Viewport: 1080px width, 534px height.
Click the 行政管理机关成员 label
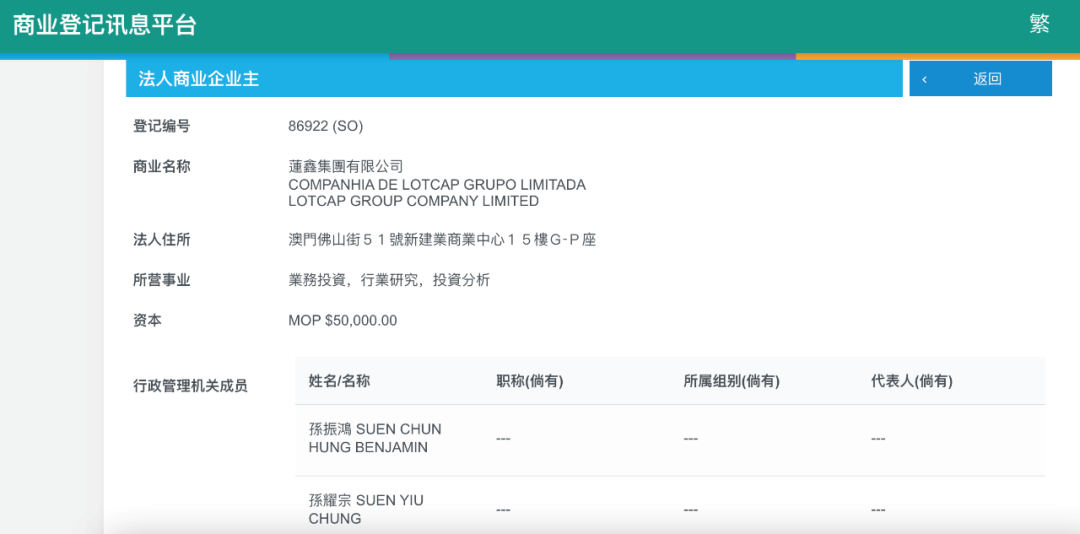click(190, 386)
